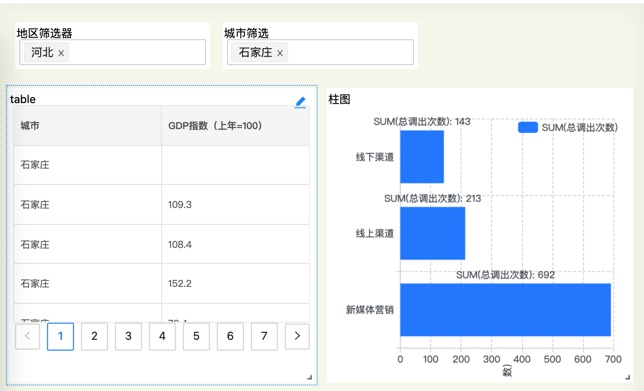Click the GDP指数（上年=100） column header

pos(235,126)
